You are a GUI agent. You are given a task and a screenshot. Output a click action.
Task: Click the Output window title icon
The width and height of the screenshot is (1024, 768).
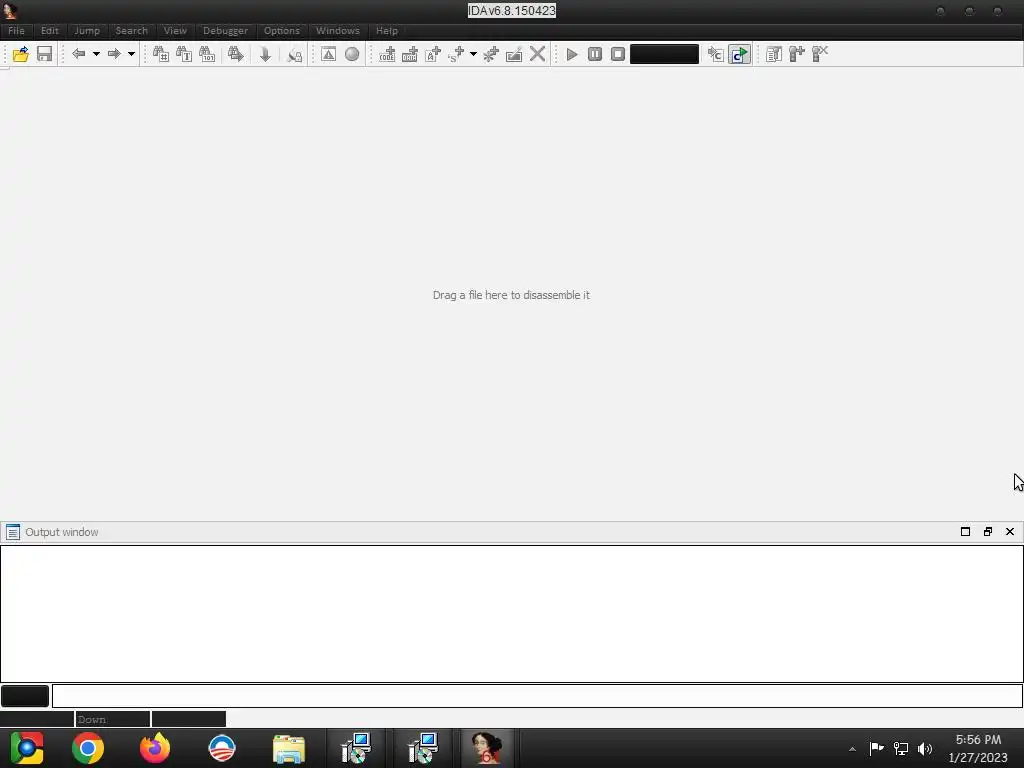(x=13, y=532)
